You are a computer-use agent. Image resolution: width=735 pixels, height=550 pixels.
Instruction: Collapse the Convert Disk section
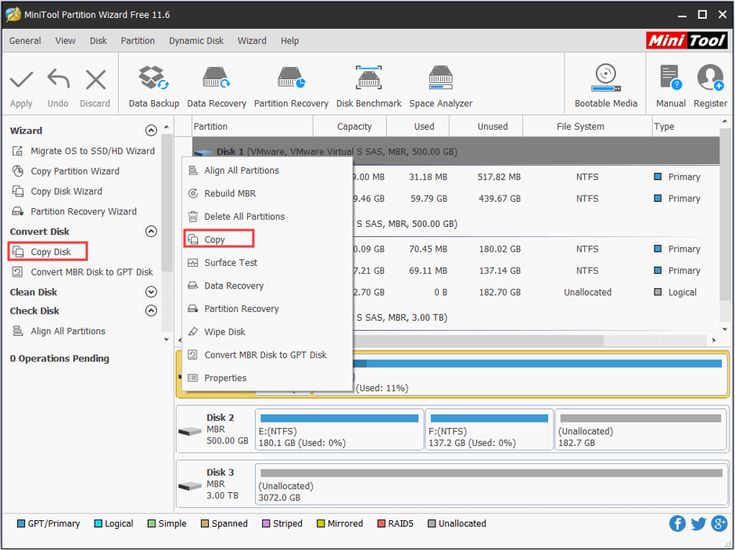151,231
